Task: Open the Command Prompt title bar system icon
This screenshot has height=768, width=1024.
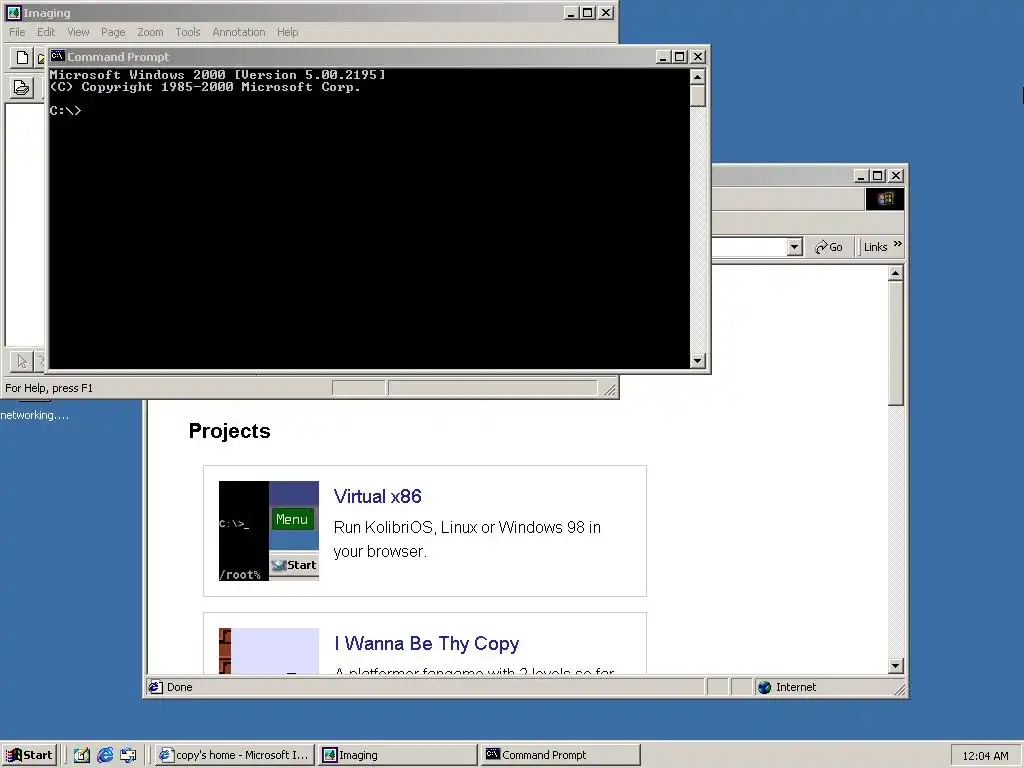Action: tap(57, 56)
